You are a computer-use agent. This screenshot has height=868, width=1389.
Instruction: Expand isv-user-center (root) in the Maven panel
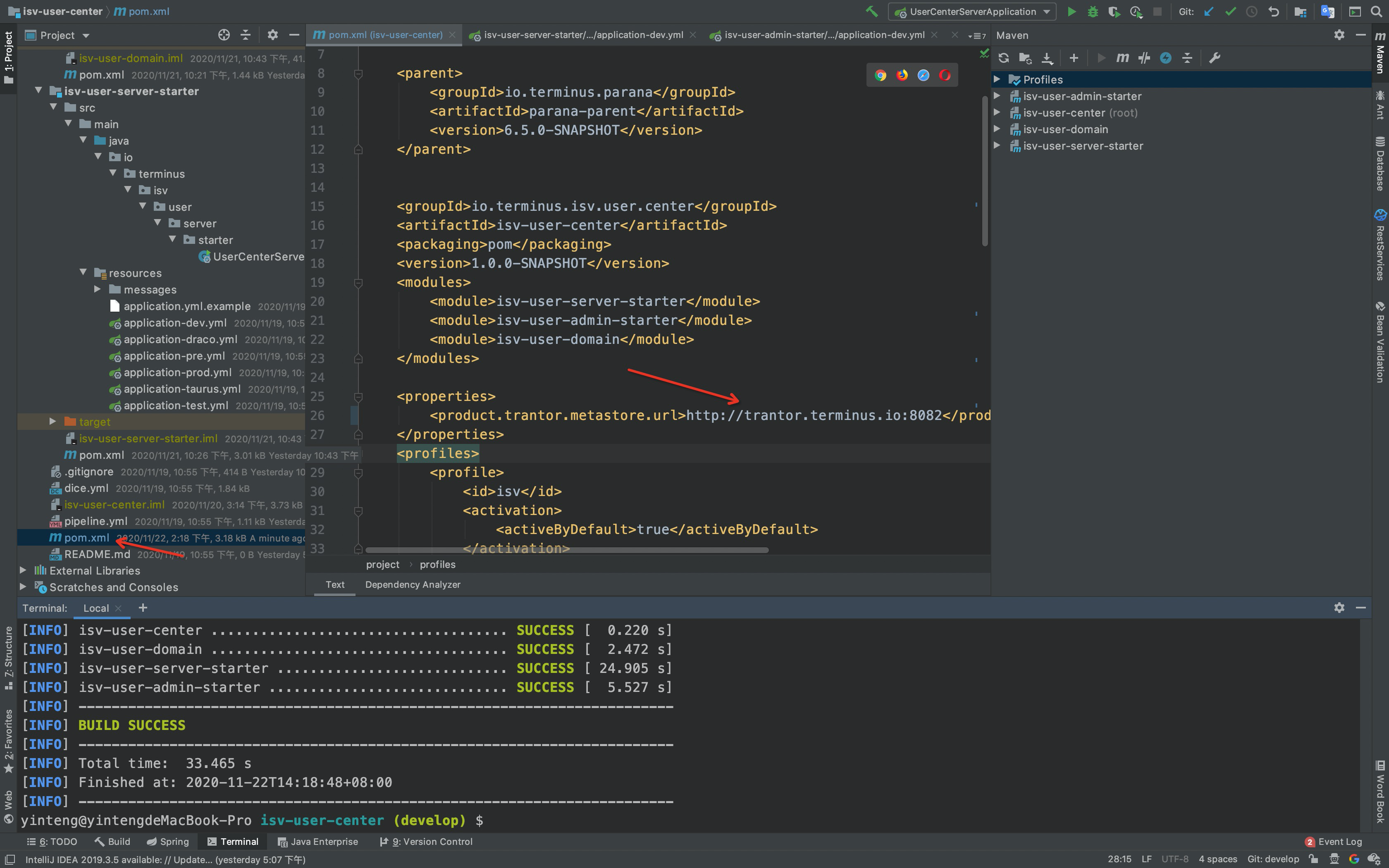[x=998, y=112]
